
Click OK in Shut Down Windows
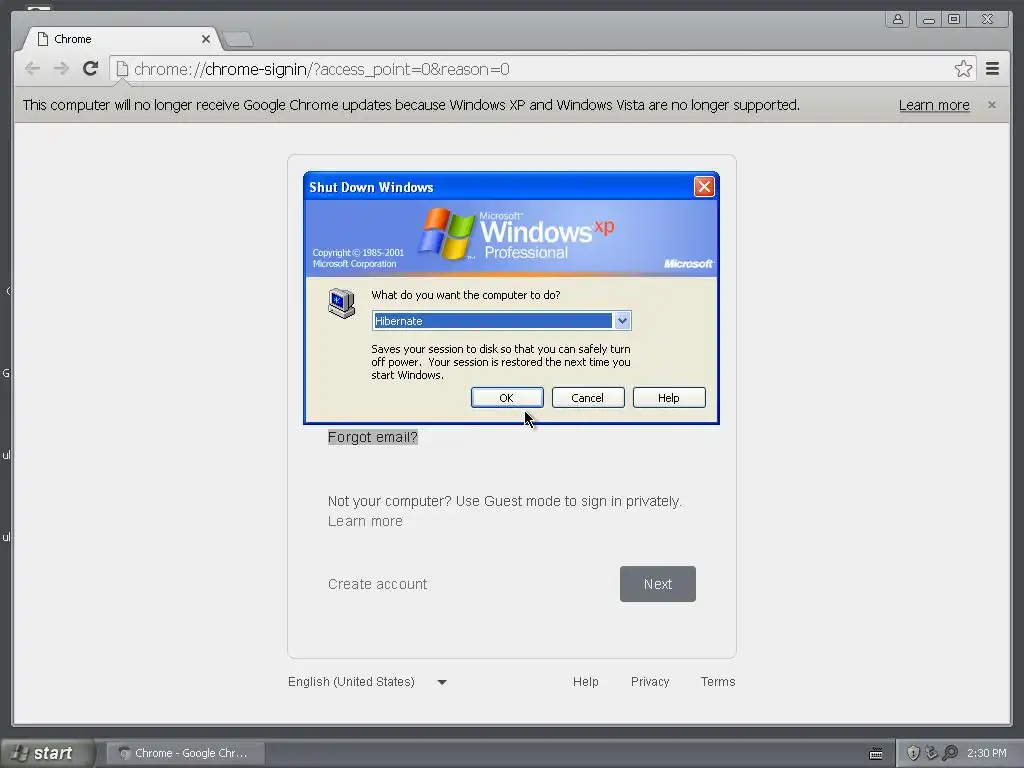[x=507, y=398]
